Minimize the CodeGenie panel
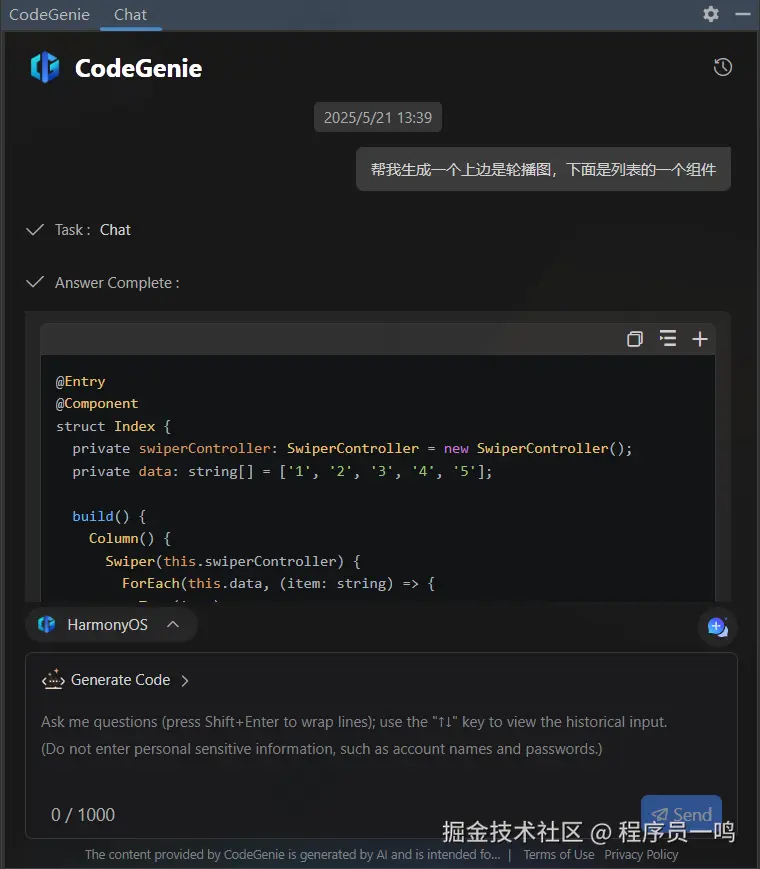 click(743, 14)
